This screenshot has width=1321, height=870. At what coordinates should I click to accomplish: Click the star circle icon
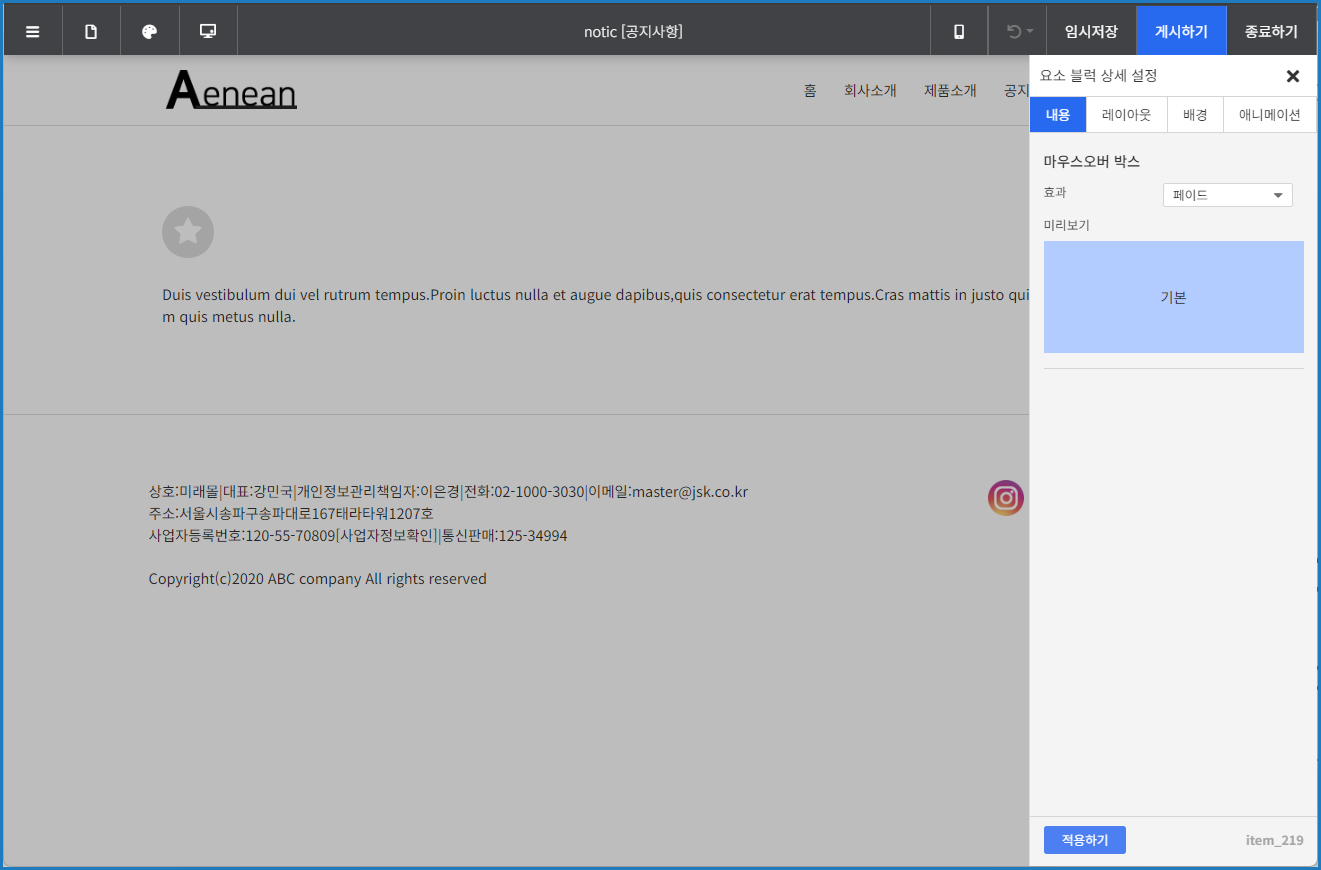[188, 232]
